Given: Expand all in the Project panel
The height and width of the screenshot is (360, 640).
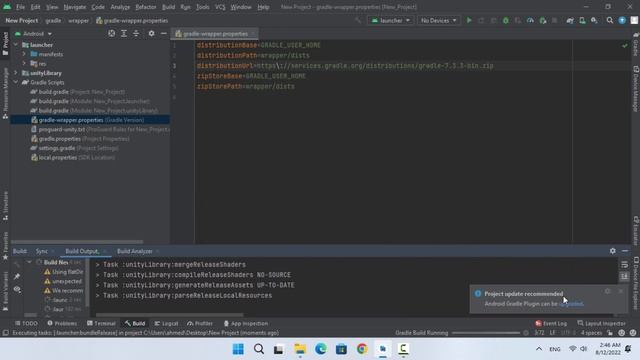Looking at the screenshot, I should (124, 33).
